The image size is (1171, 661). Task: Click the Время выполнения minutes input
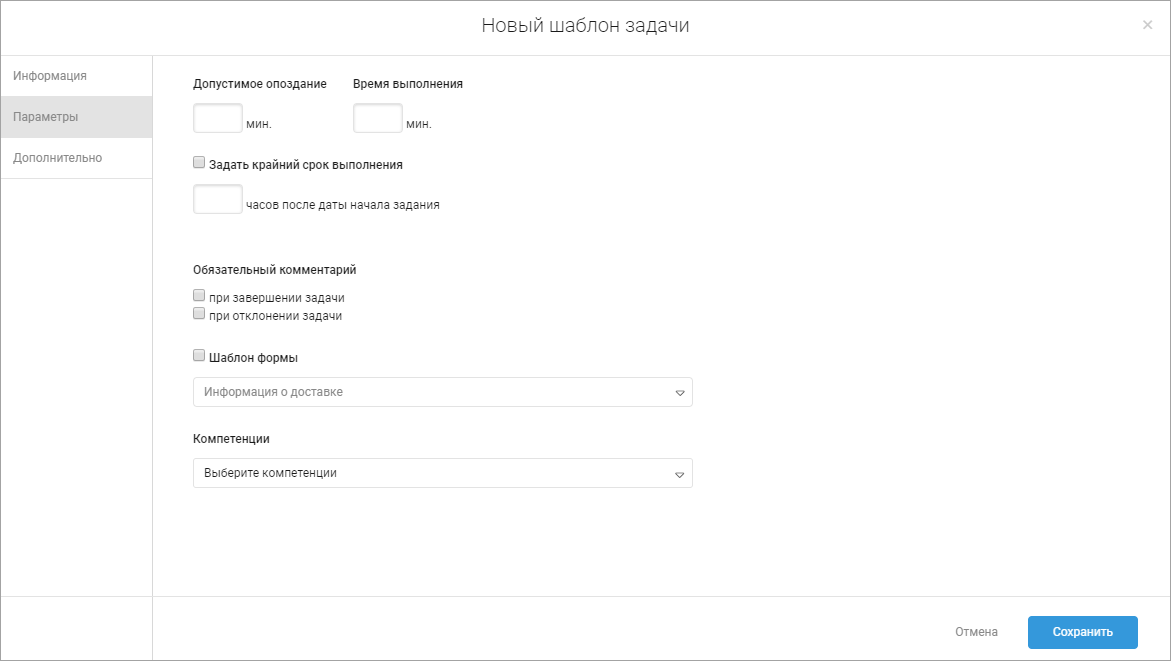tap(377, 119)
